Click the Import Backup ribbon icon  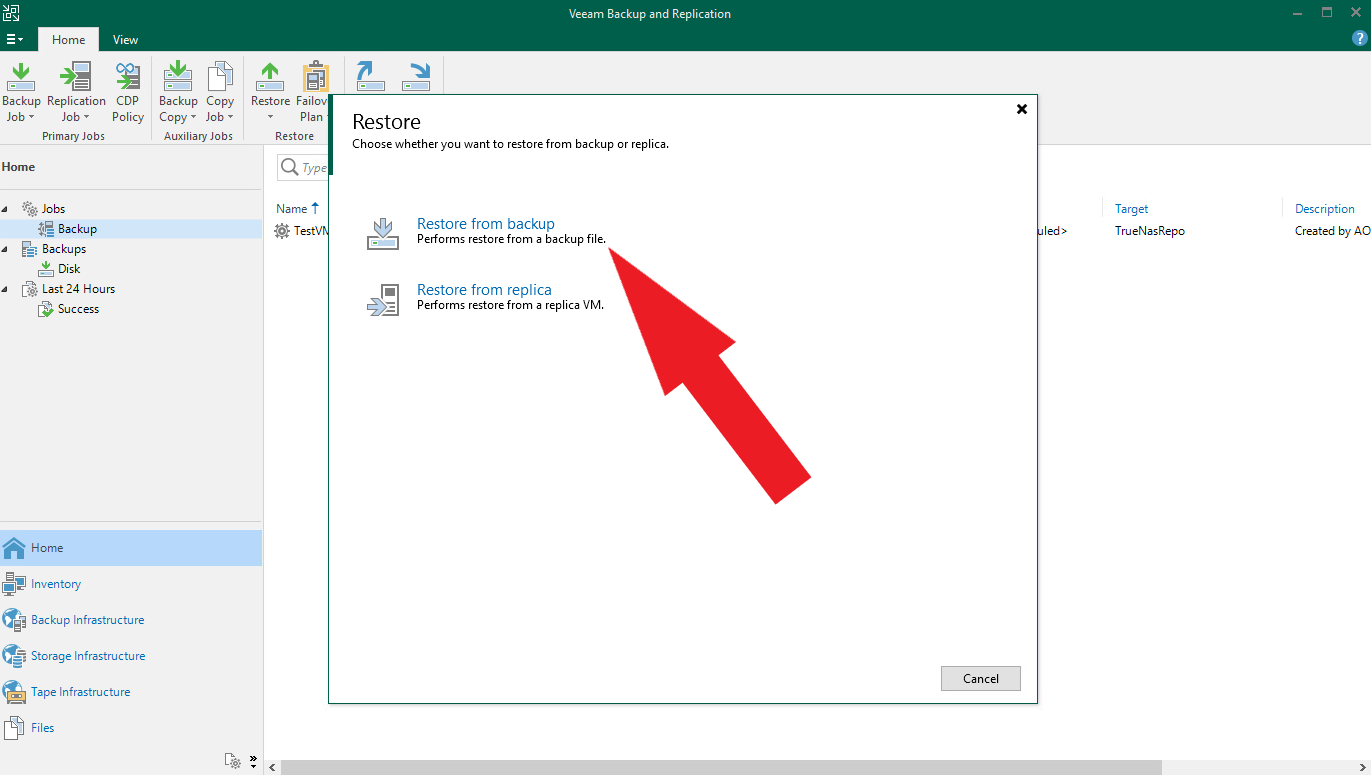pos(371,76)
